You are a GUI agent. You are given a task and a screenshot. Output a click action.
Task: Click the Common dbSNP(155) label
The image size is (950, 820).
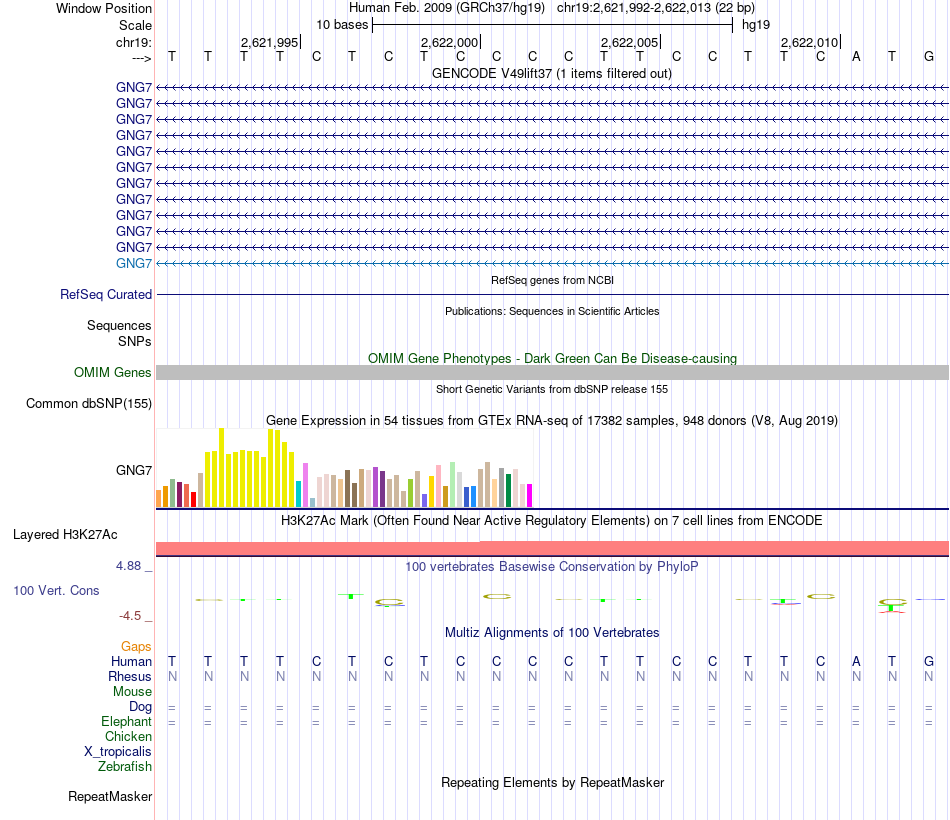[x=89, y=404]
